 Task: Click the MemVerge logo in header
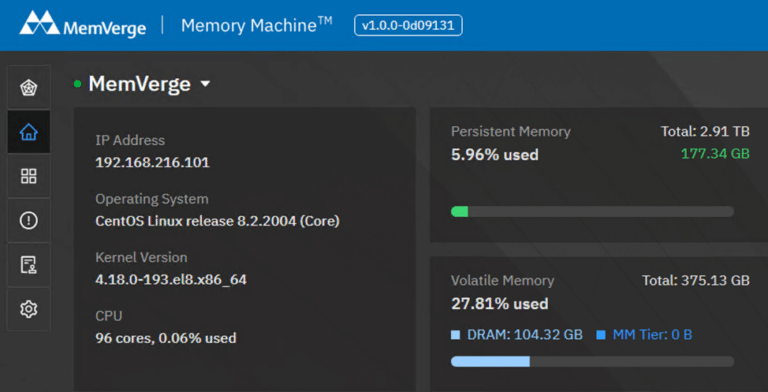click(x=82, y=24)
